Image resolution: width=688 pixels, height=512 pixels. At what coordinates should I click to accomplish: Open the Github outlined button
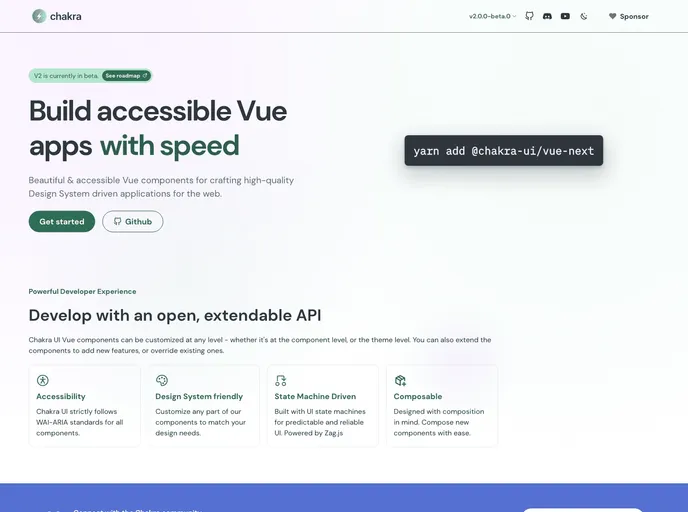[x=132, y=221]
